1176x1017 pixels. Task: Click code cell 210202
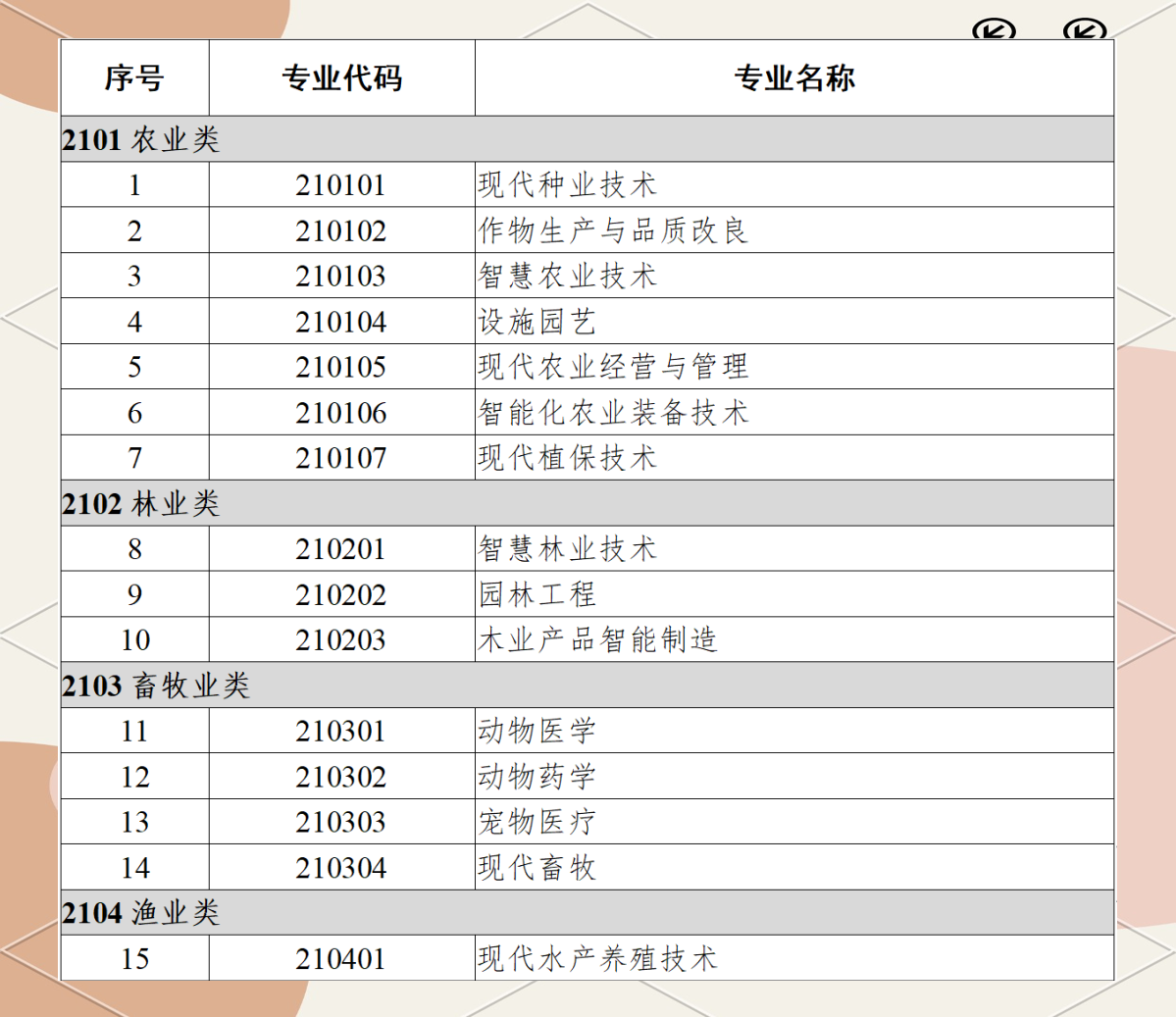340,594
